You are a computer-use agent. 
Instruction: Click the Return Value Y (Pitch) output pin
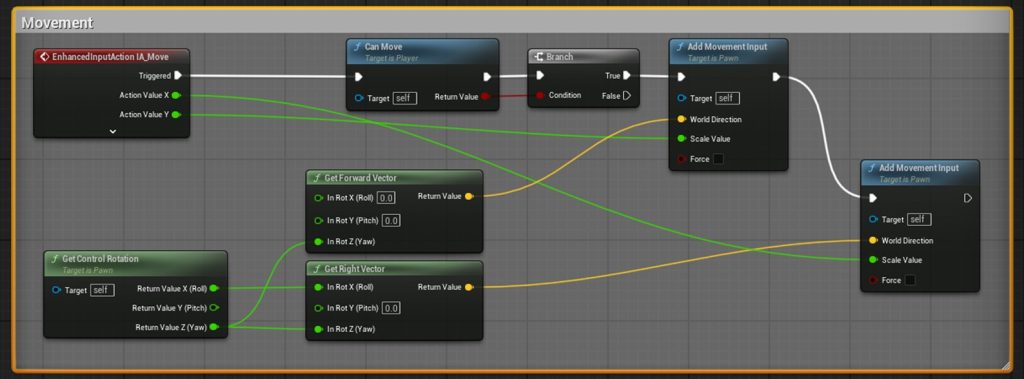[214, 308]
